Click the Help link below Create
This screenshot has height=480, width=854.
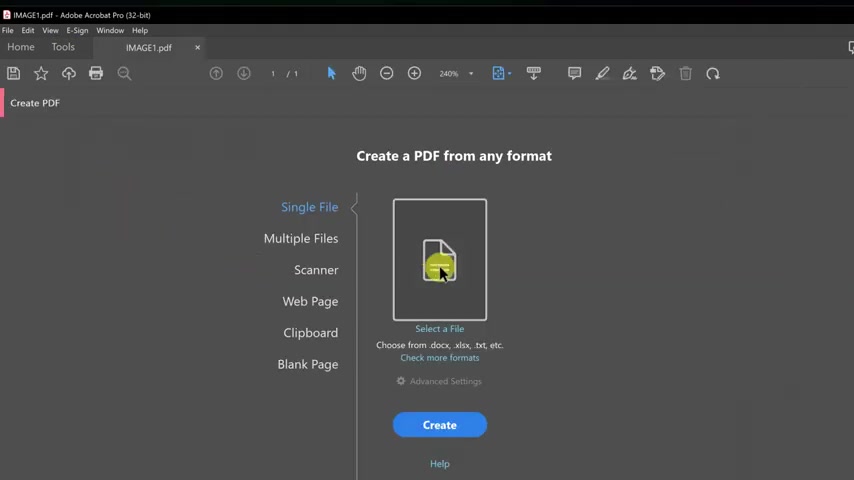coord(440,464)
